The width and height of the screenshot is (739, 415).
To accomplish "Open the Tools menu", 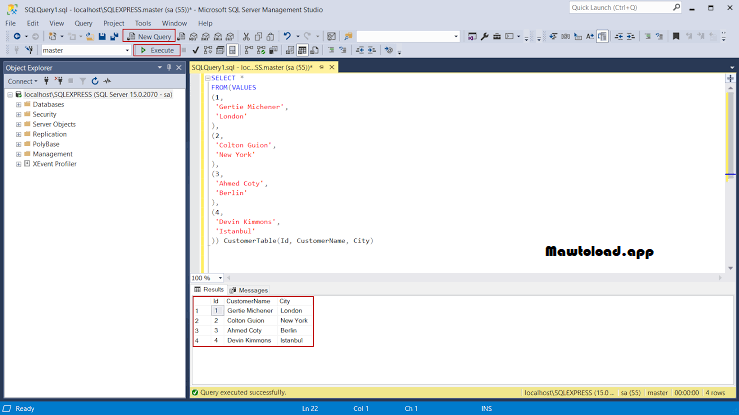I will pyautogui.click(x=143, y=23).
